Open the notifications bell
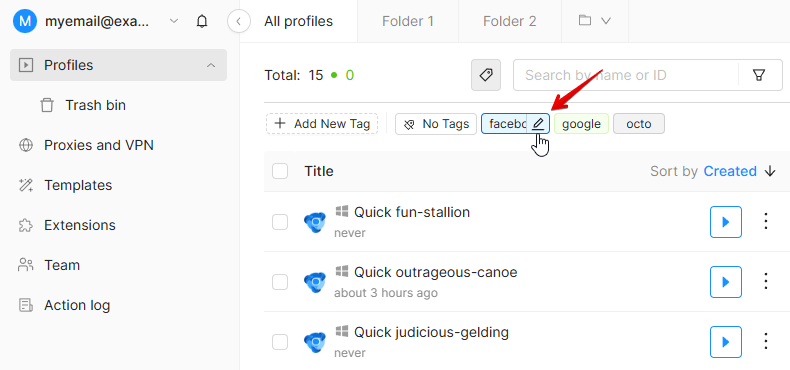 pos(202,21)
